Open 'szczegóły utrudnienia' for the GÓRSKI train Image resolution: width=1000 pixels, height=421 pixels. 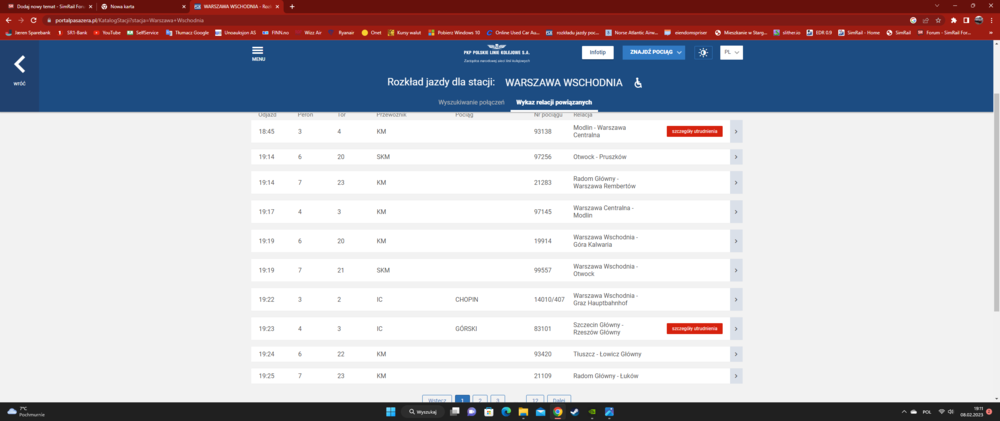point(694,328)
